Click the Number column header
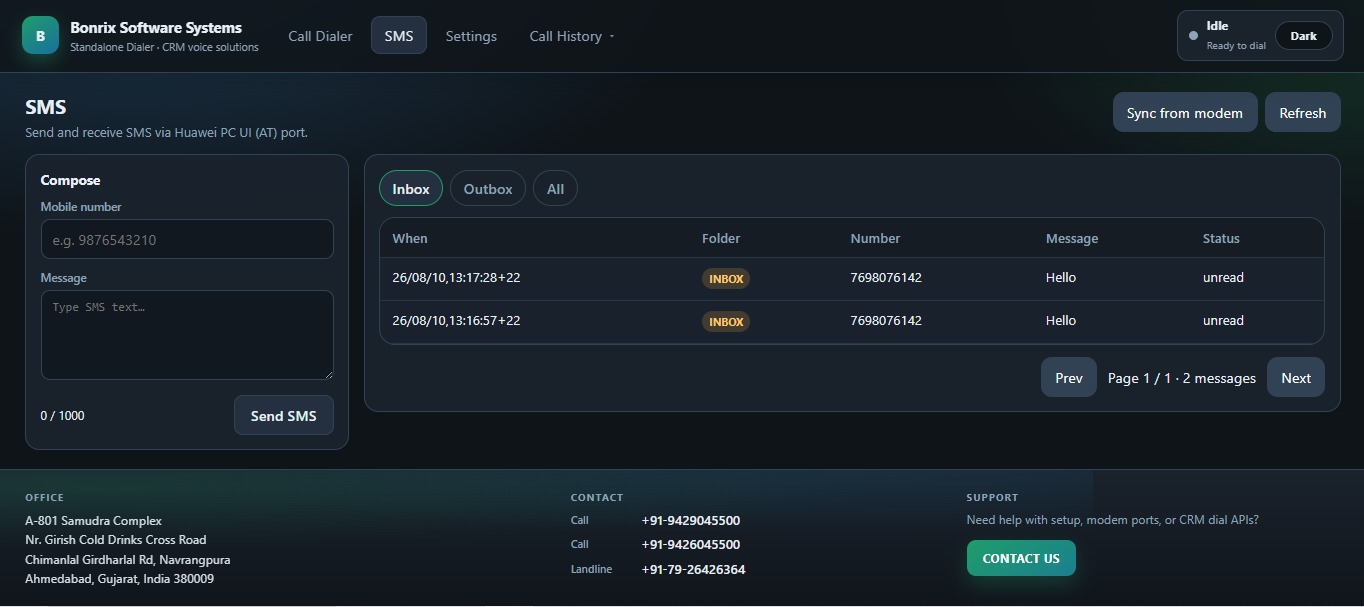 [x=875, y=238]
